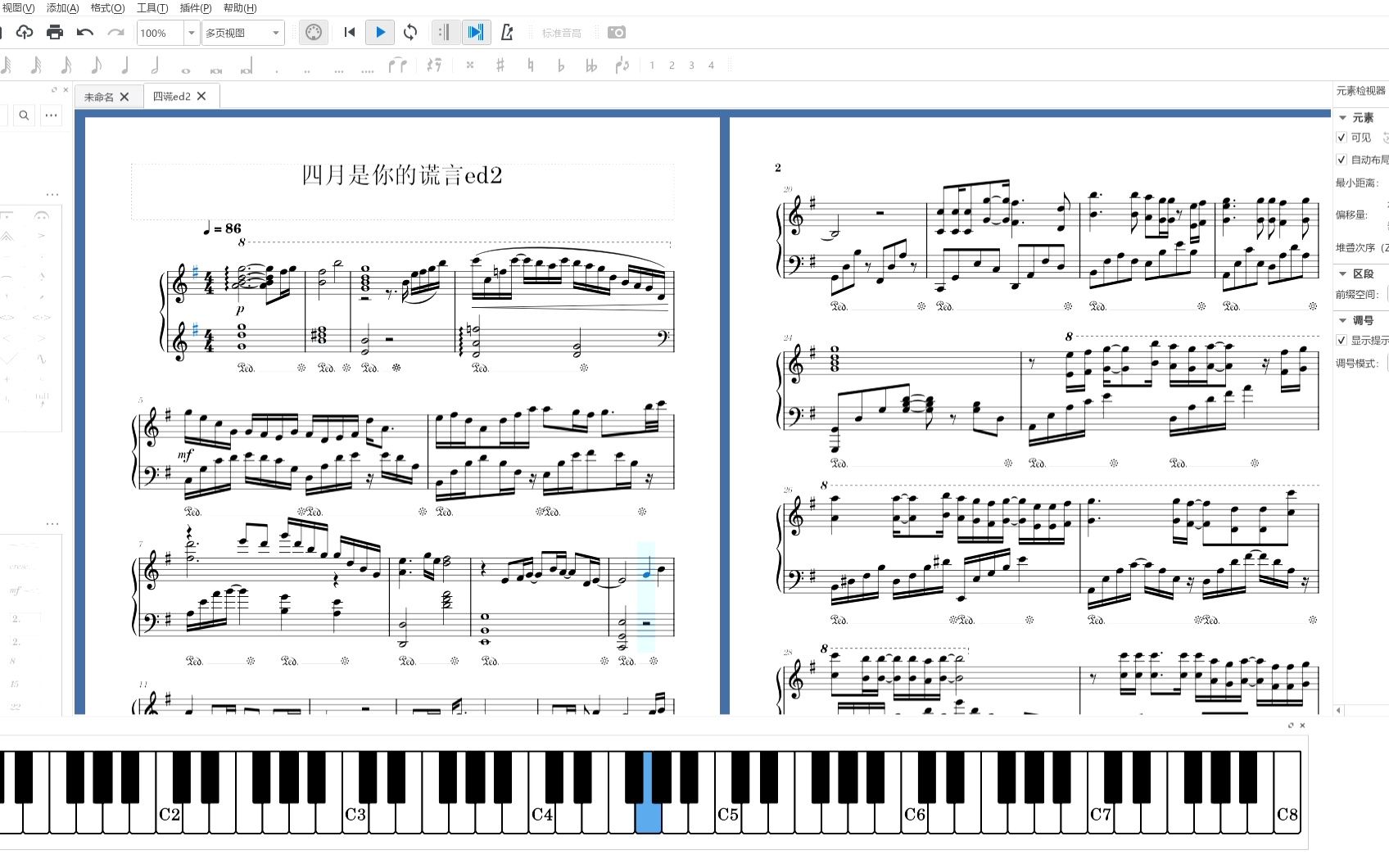Select voice 4
Viewport: 1389px width, 868px height.
click(711, 66)
